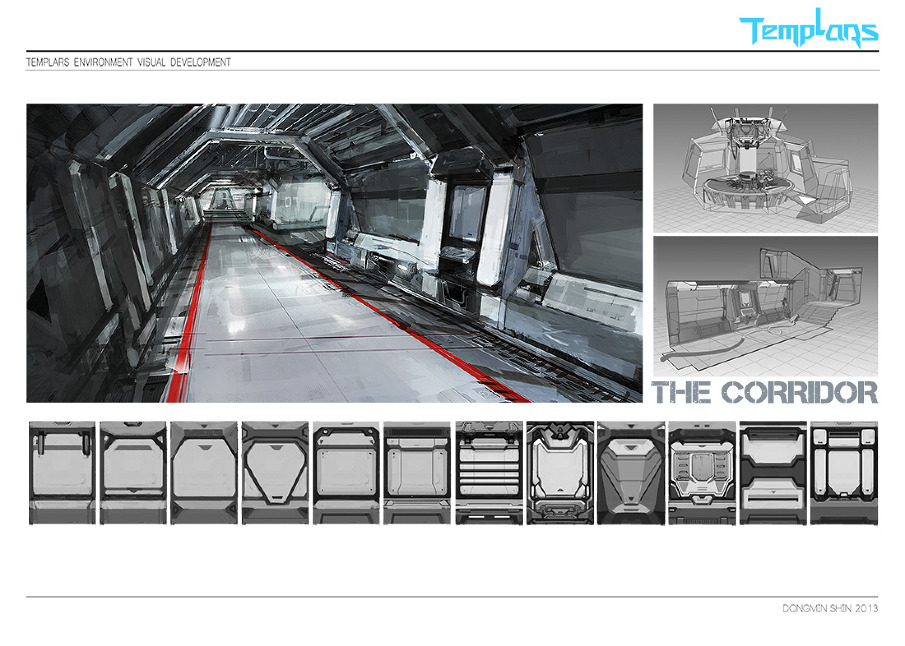The image size is (905, 646).
Task: Select the seventh door with horizontal slats
Action: (488, 472)
